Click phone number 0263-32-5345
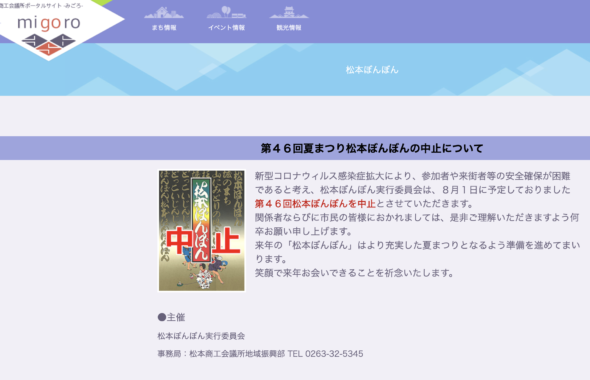590x380 pixels. [x=334, y=354]
